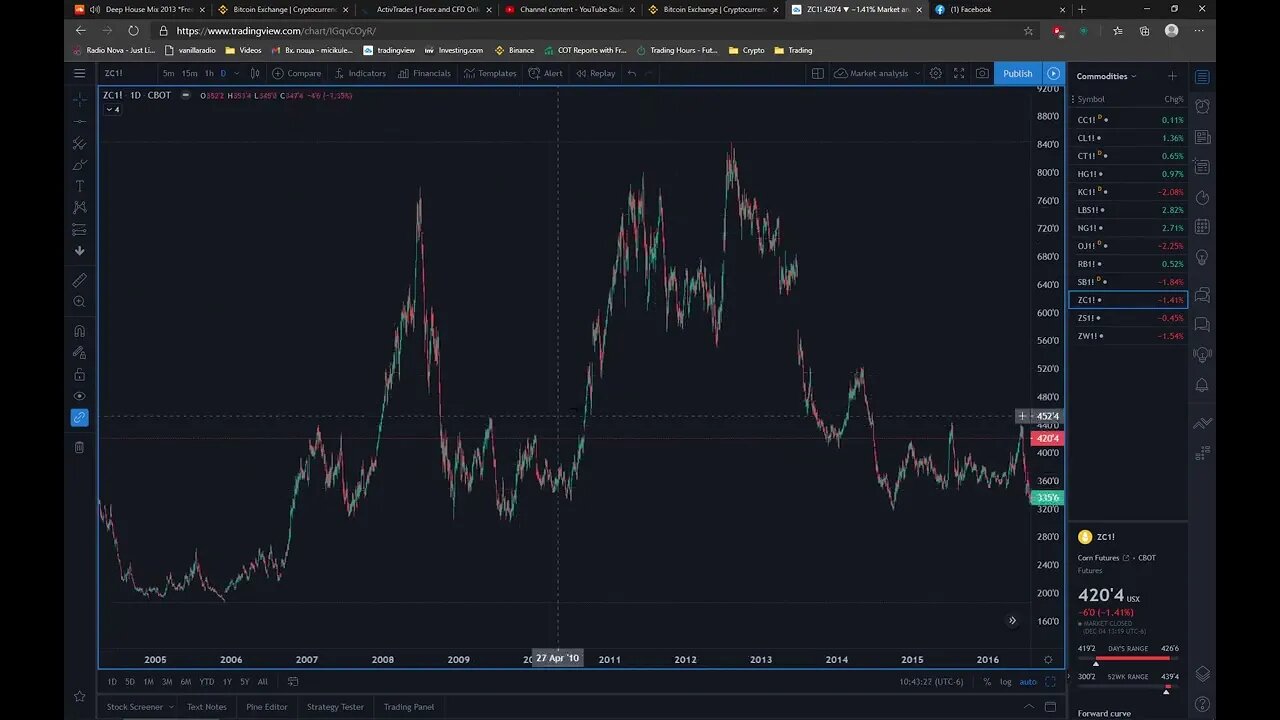The width and height of the screenshot is (1280, 720).
Task: Click the Remove Drawings trash icon
Action: click(x=79, y=447)
